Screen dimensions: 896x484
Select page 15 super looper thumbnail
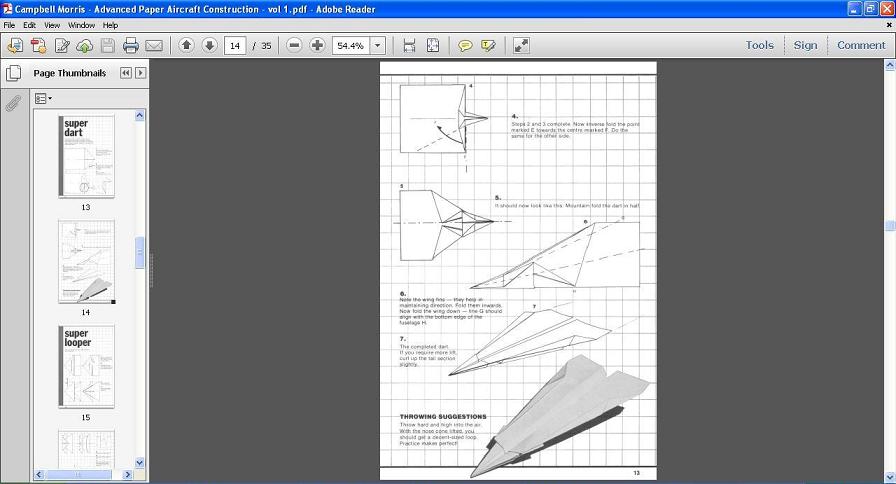tap(86, 365)
